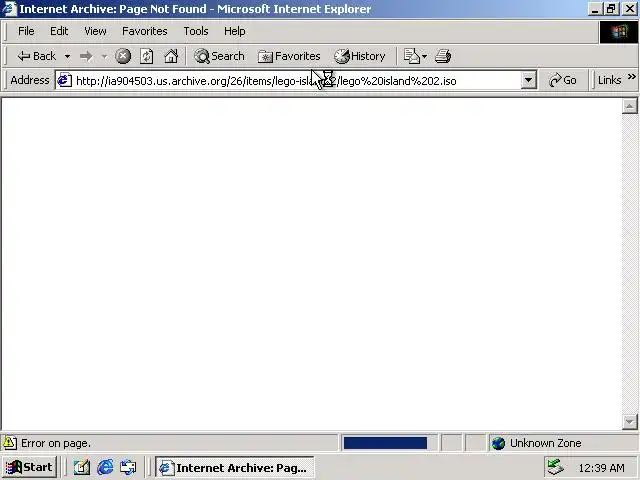Click the scroll up arrow

coord(630,107)
